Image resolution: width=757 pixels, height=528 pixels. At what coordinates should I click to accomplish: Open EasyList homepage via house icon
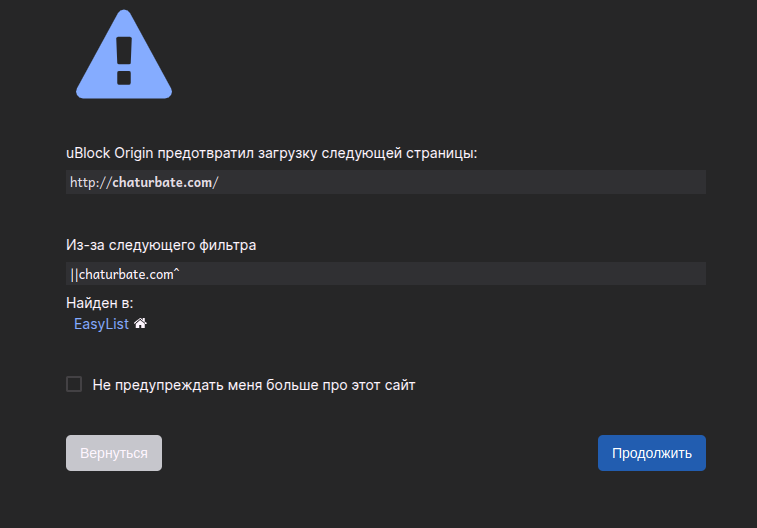pos(140,323)
